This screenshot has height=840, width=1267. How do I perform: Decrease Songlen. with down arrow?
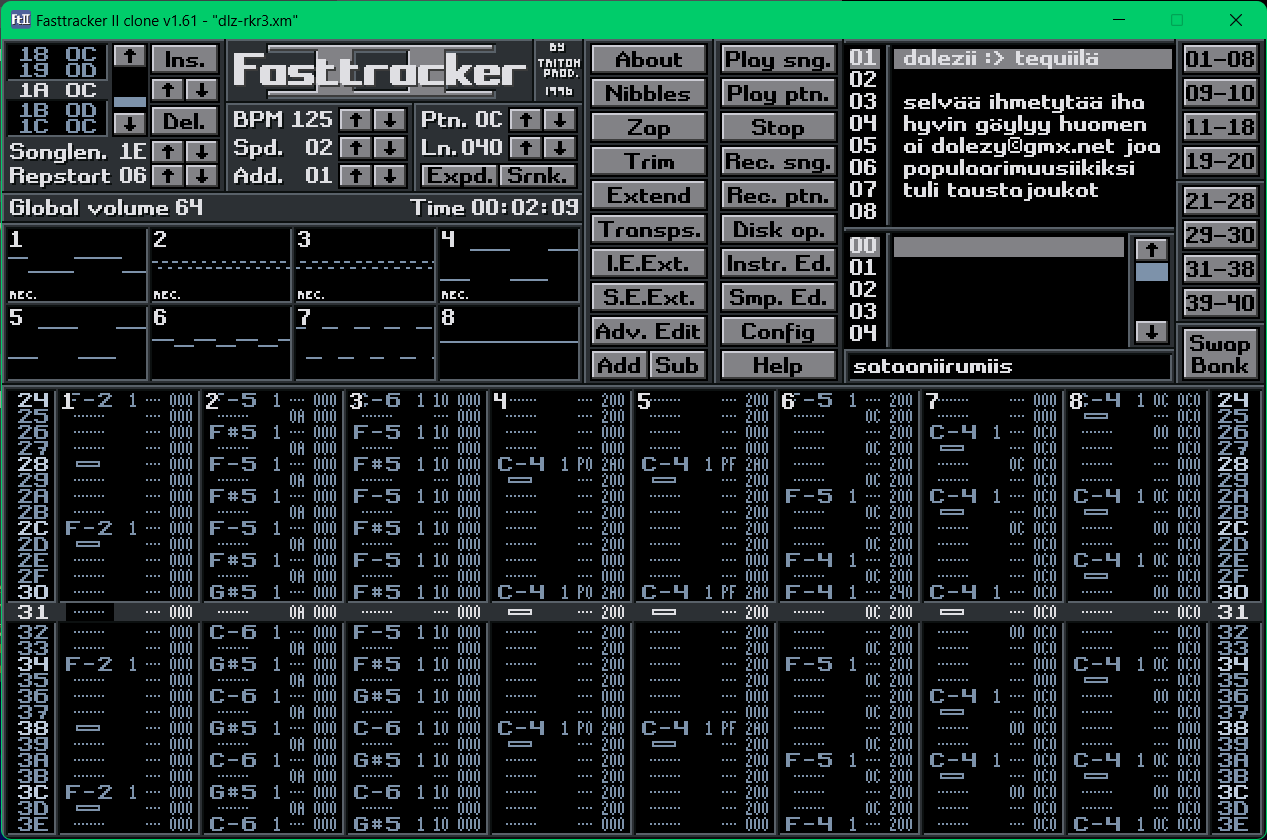point(202,151)
